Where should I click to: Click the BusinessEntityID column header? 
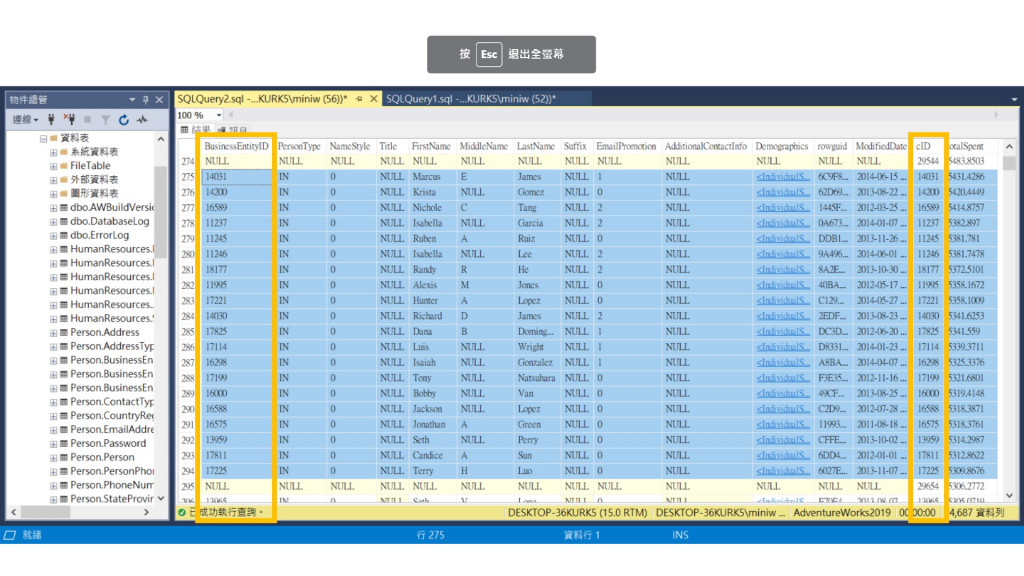pos(236,146)
